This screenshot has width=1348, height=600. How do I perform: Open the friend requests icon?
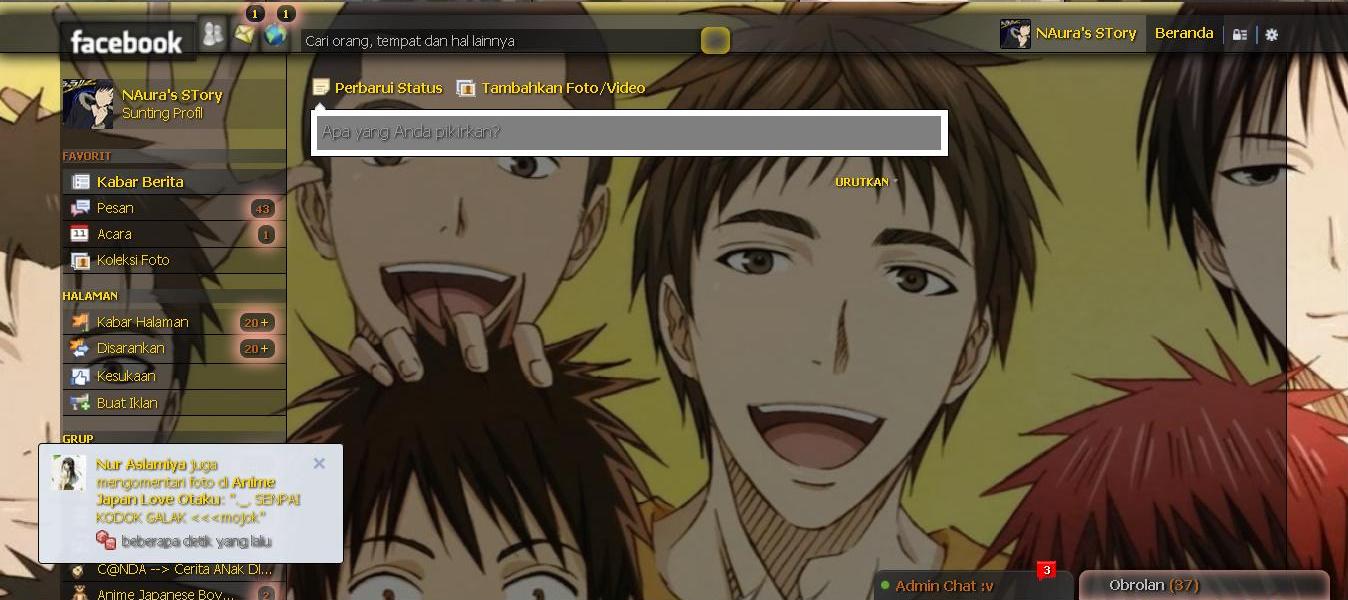[x=212, y=34]
